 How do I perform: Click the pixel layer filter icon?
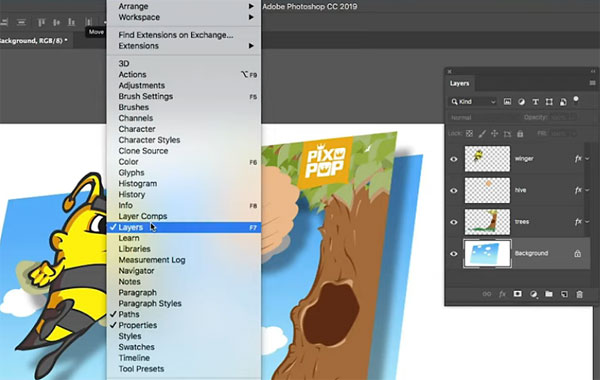(x=507, y=102)
